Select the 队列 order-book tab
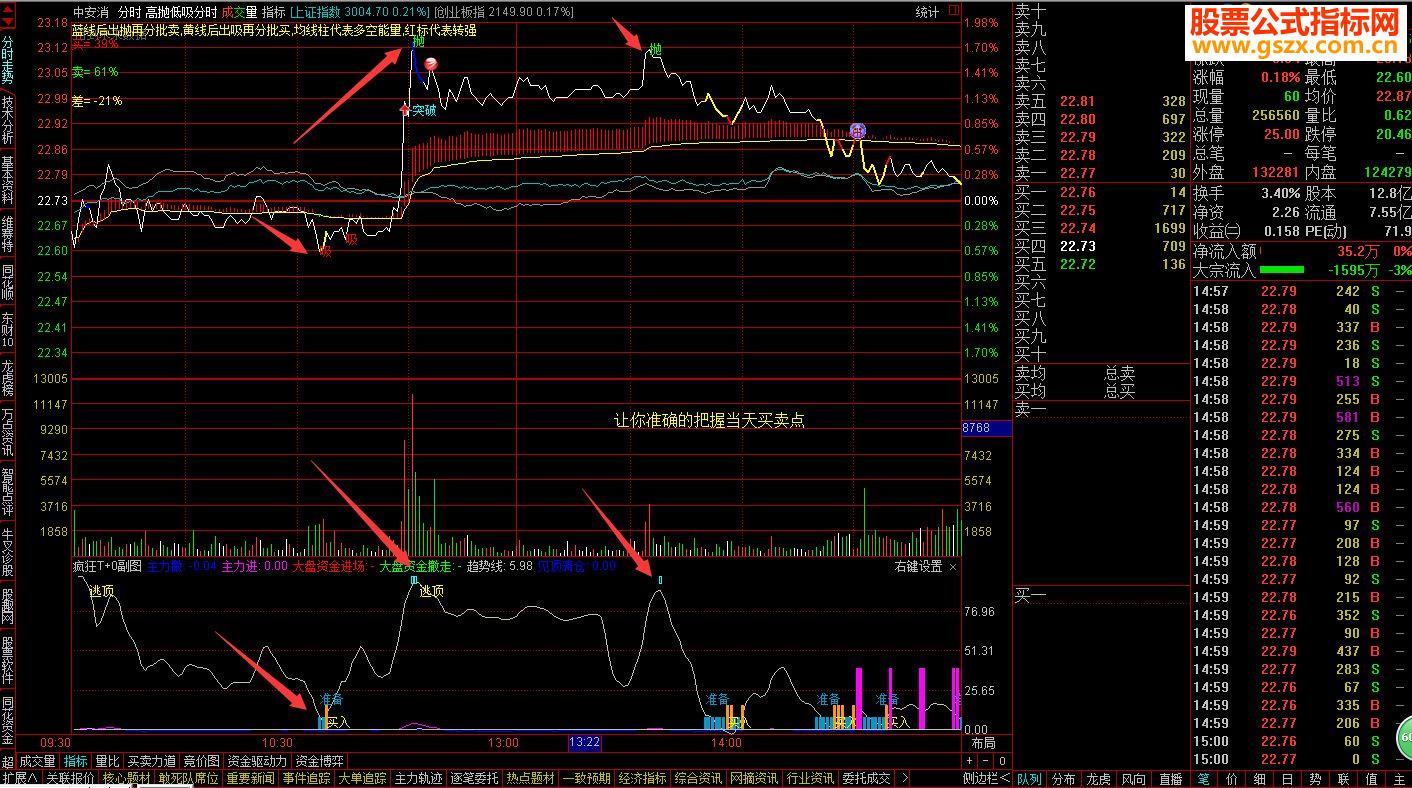The image size is (1412, 788). pyautogui.click(x=1030, y=779)
